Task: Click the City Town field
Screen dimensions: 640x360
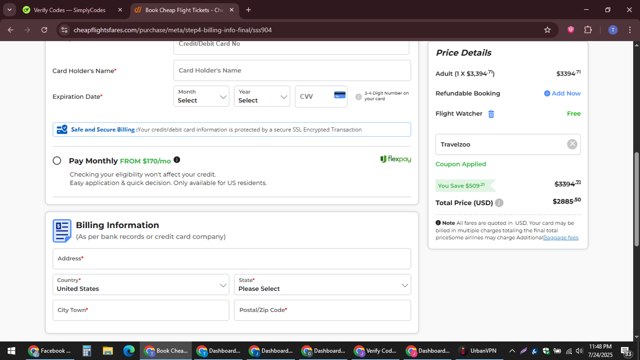Action: click(x=141, y=310)
